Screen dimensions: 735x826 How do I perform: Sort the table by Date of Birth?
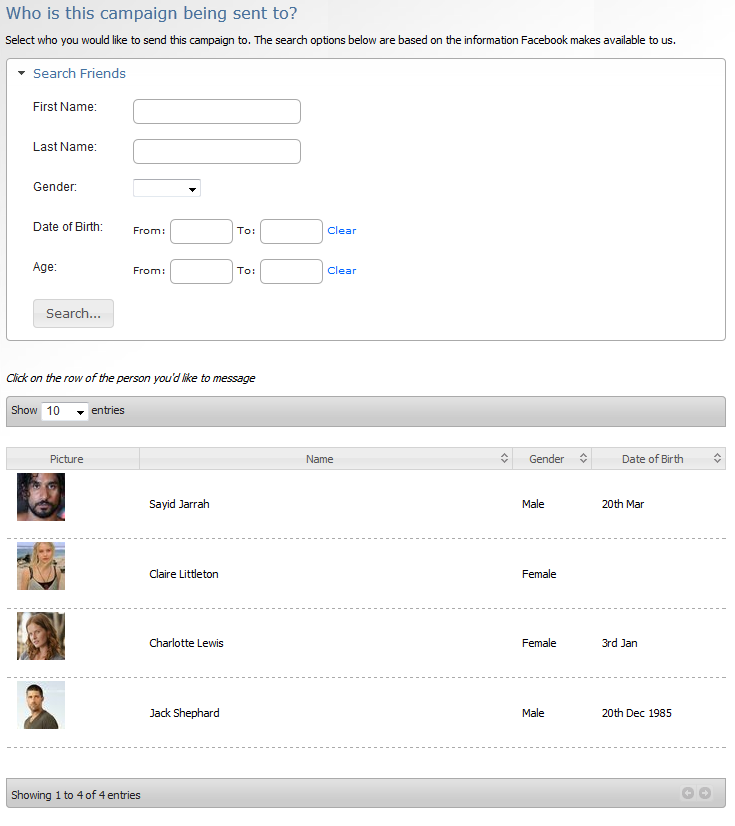click(658, 459)
